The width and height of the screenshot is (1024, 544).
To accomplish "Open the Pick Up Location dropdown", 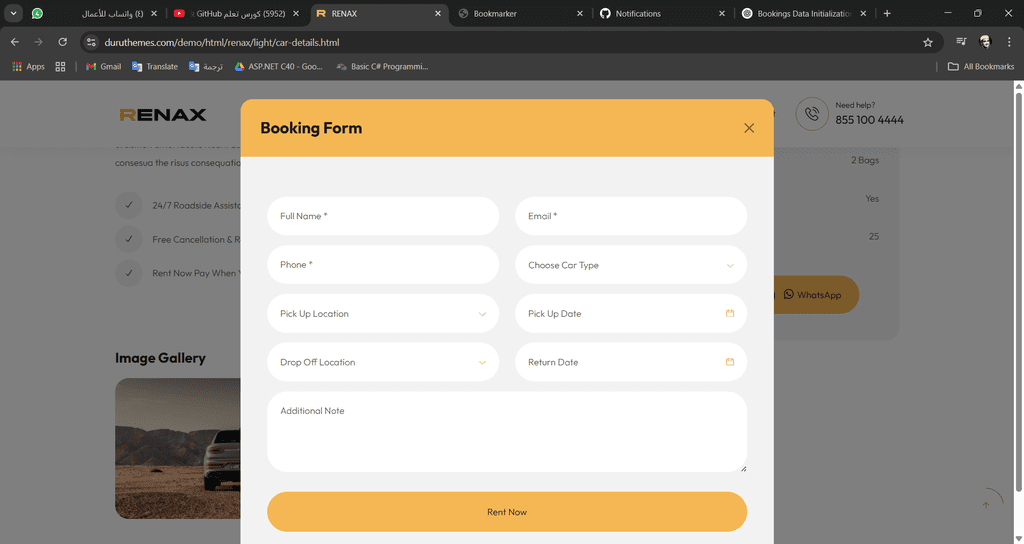I will point(383,313).
